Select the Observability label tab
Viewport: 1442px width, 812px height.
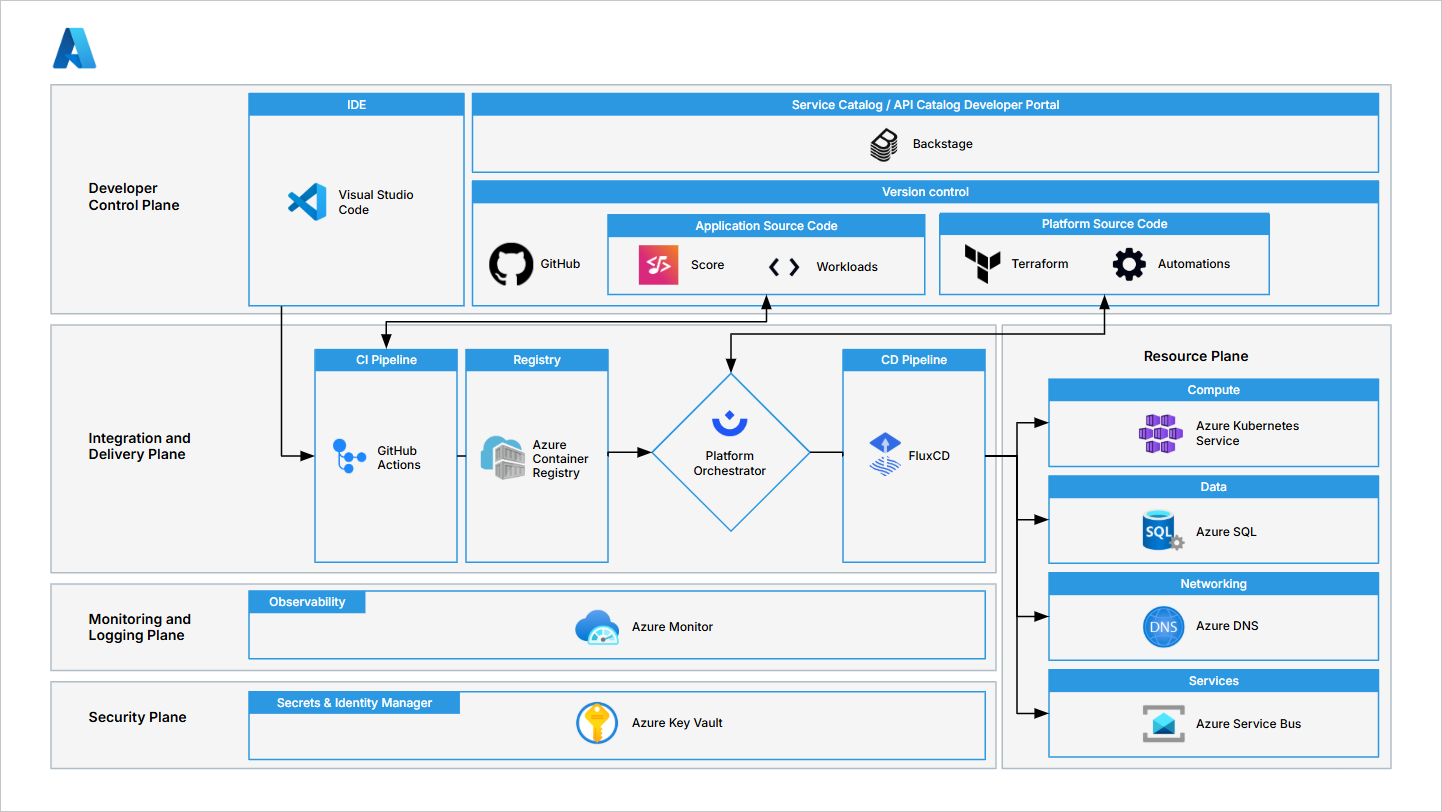click(307, 602)
